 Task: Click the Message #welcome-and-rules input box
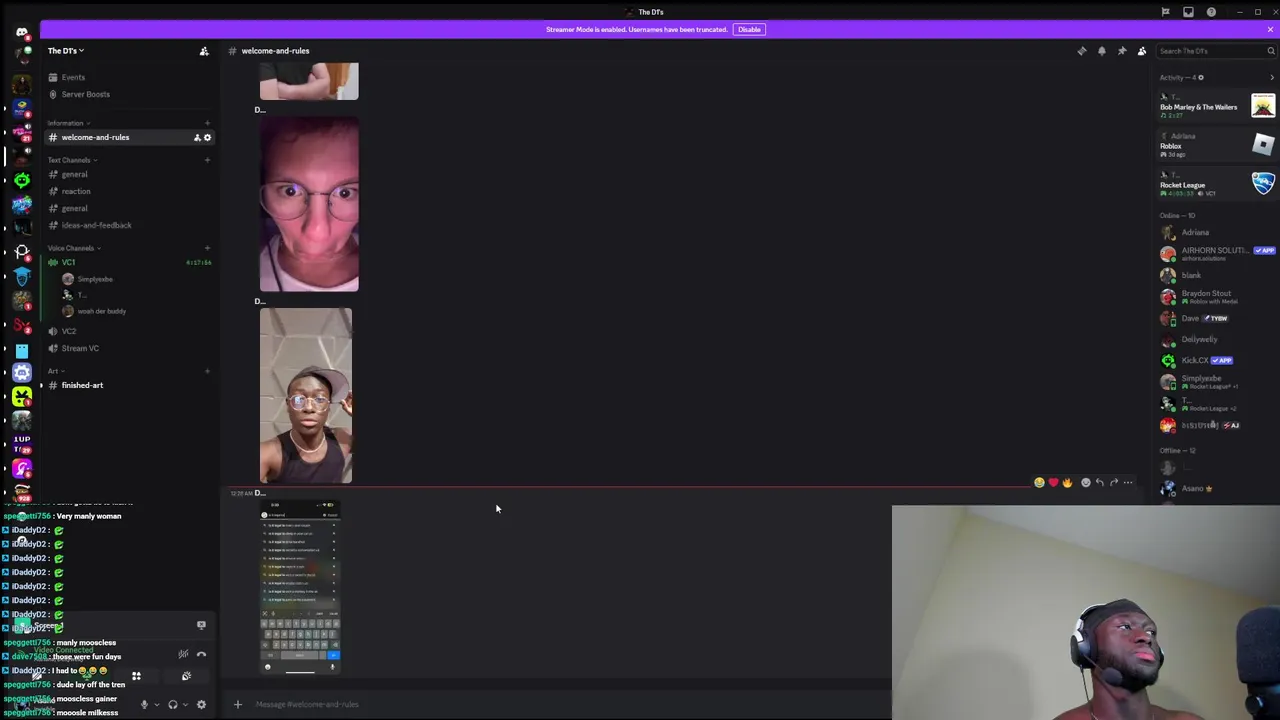(x=560, y=704)
